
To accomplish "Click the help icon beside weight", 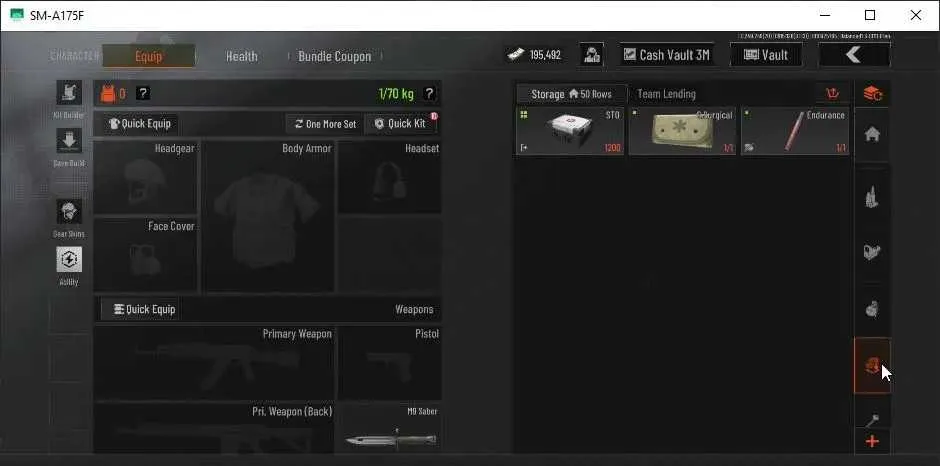I will tap(429, 94).
